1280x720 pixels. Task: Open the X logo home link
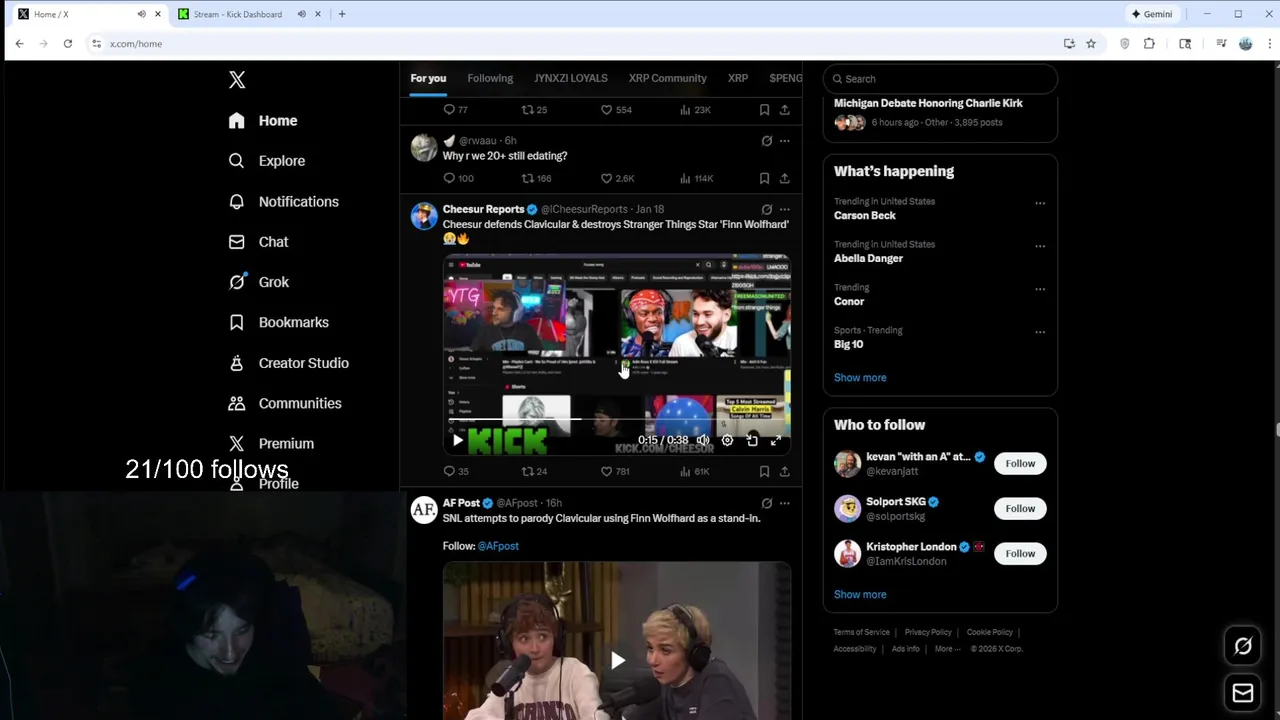[x=237, y=80]
